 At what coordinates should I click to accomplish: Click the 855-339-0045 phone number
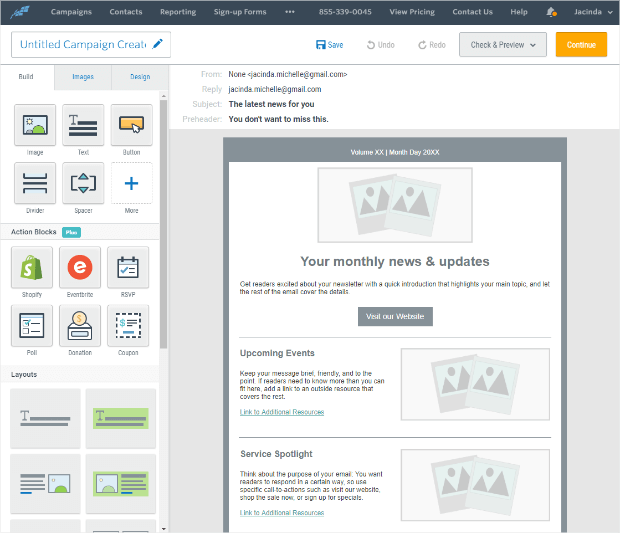pyautogui.click(x=345, y=12)
